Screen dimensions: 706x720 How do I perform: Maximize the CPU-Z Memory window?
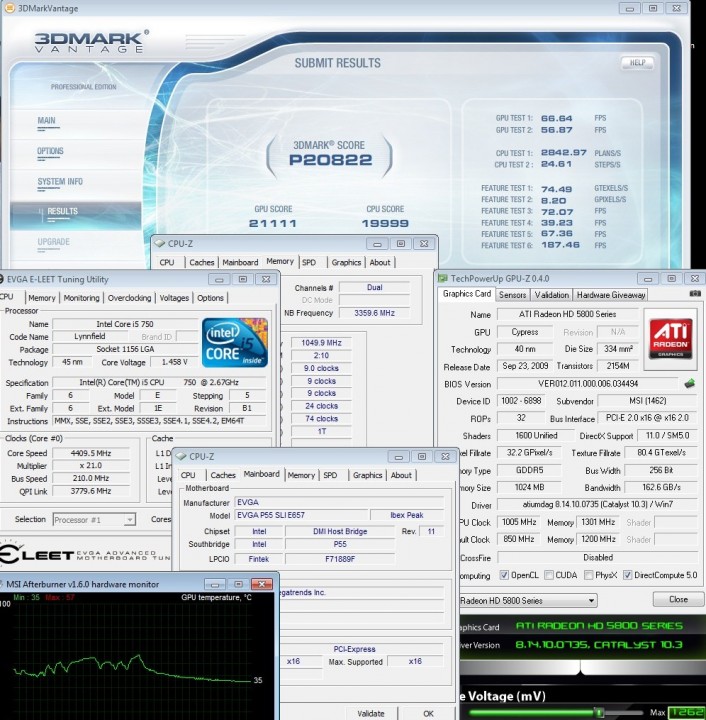[x=401, y=243]
